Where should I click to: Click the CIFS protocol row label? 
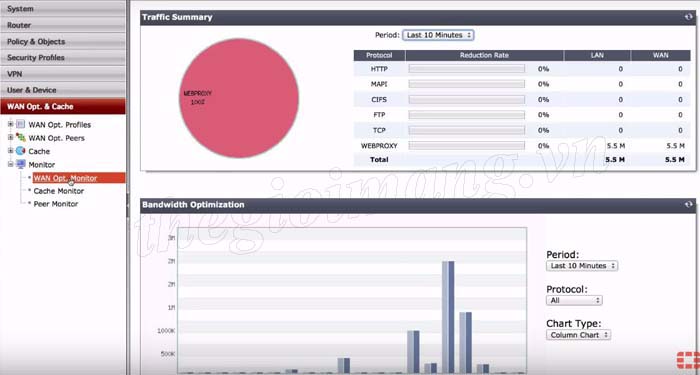tap(379, 100)
